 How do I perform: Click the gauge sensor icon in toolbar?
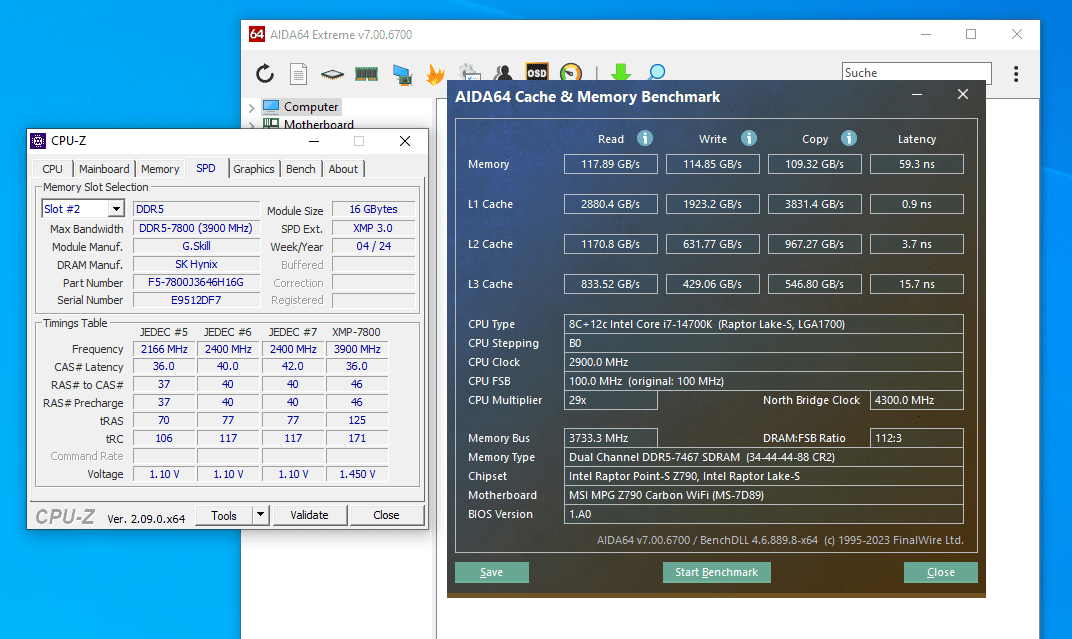coord(571,72)
